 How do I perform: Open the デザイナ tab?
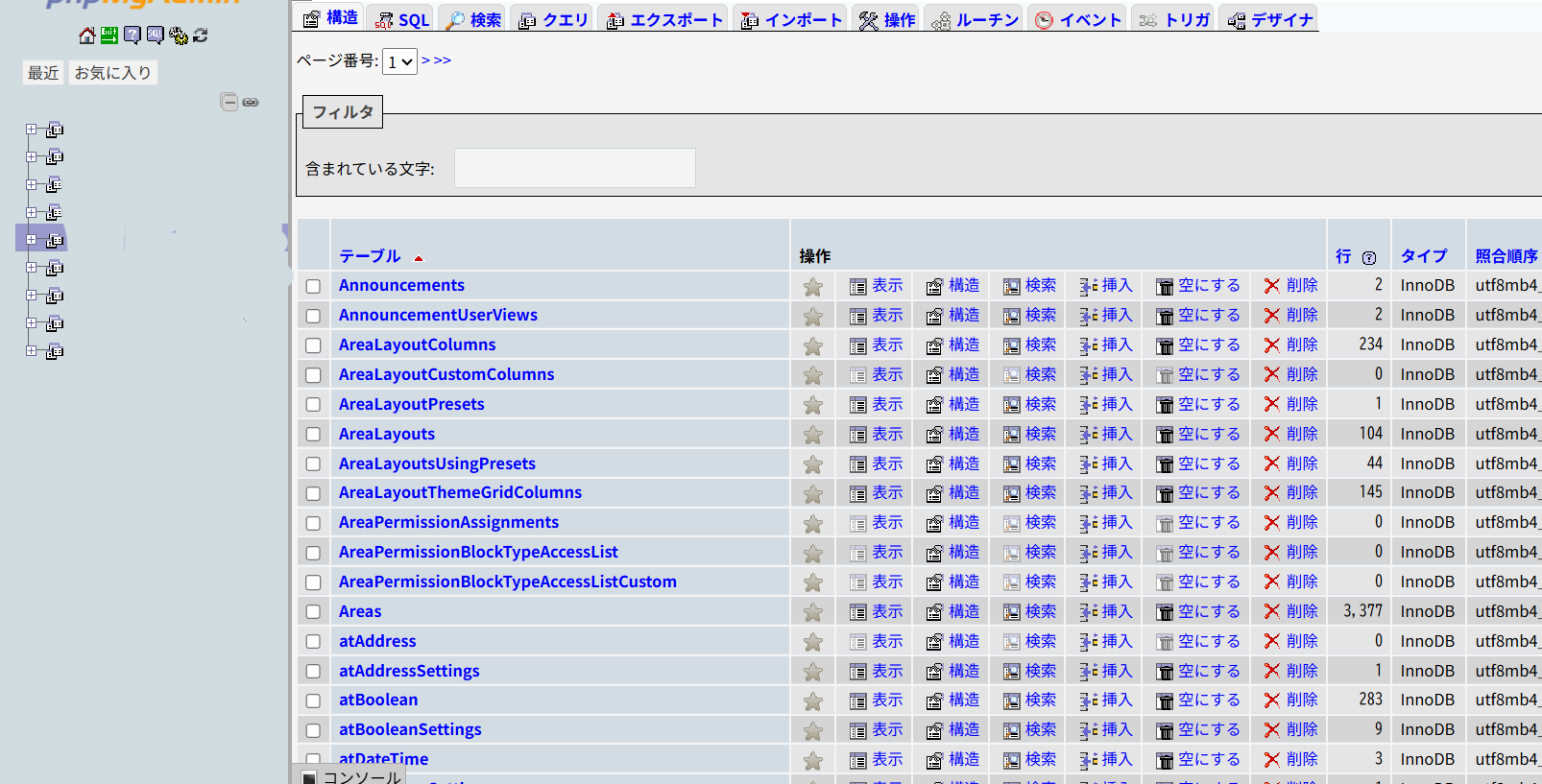[1271, 19]
